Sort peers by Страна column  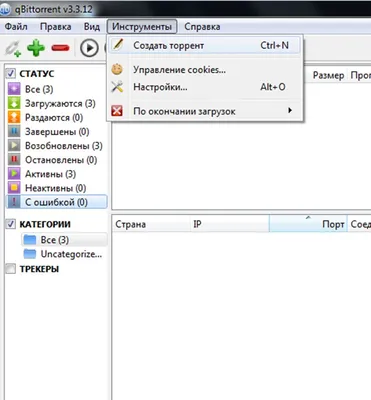click(152, 224)
